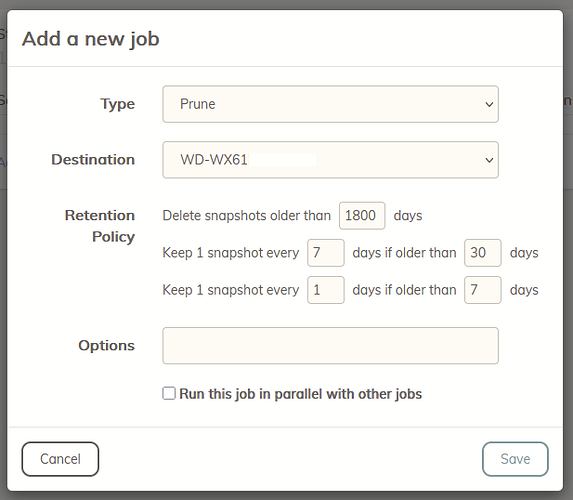Click the Options field label
573x500 pixels.
(107, 345)
